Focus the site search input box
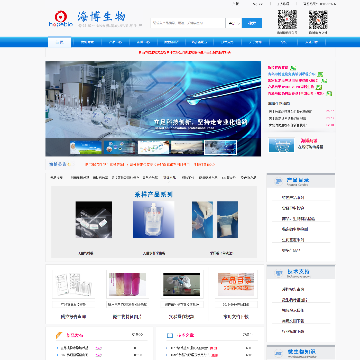Screen dimensions: 360x360 click(x=188, y=23)
